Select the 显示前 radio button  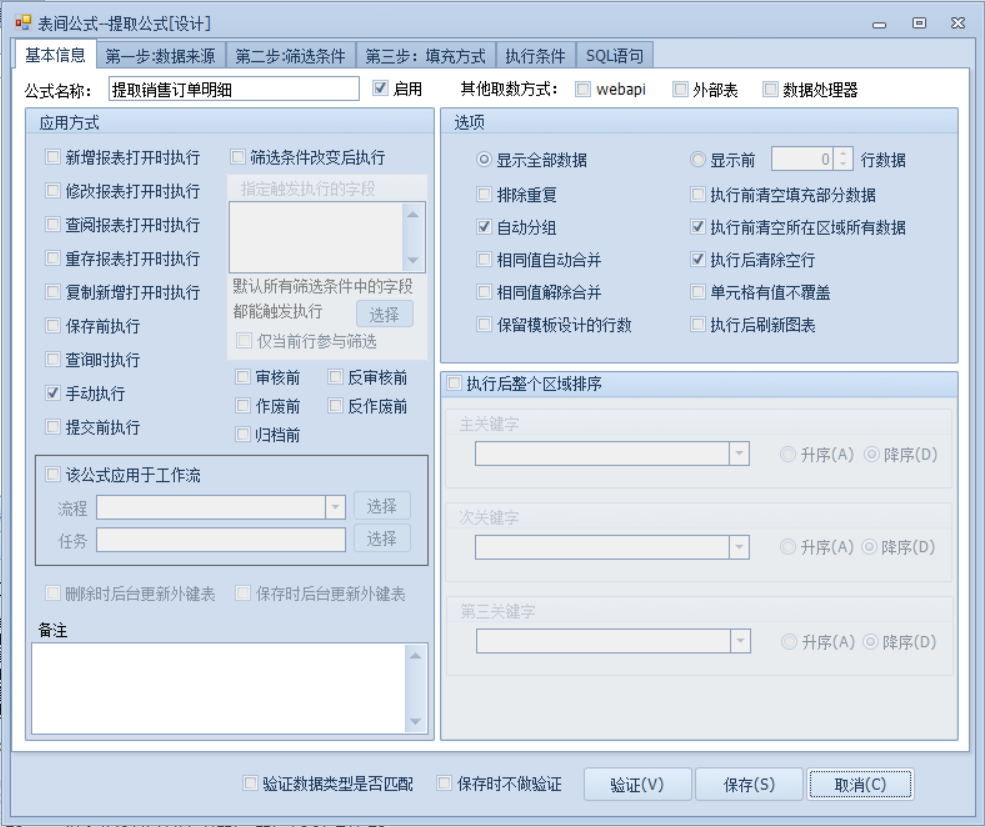click(x=698, y=160)
